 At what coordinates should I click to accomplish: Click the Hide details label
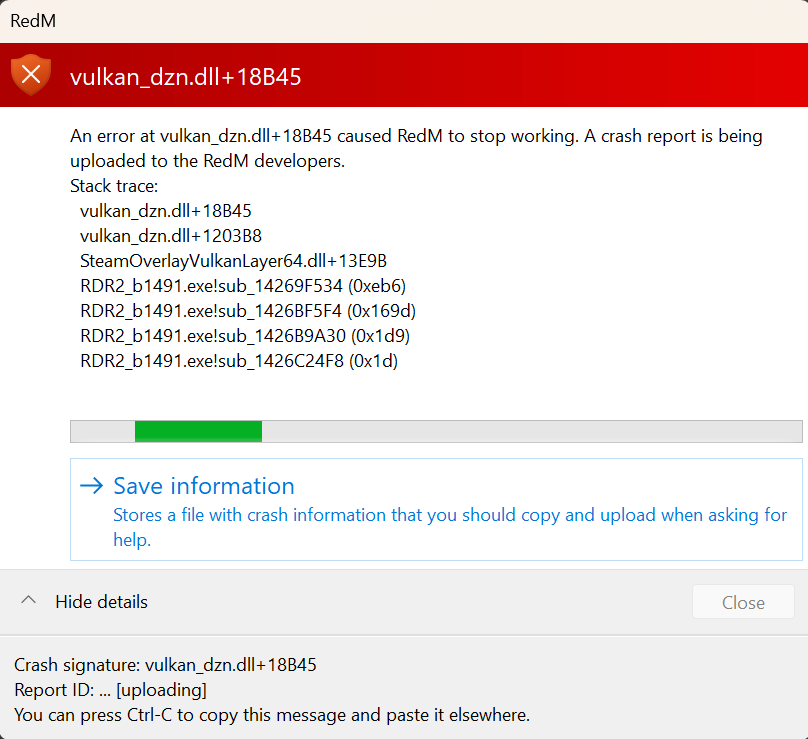tap(102, 602)
